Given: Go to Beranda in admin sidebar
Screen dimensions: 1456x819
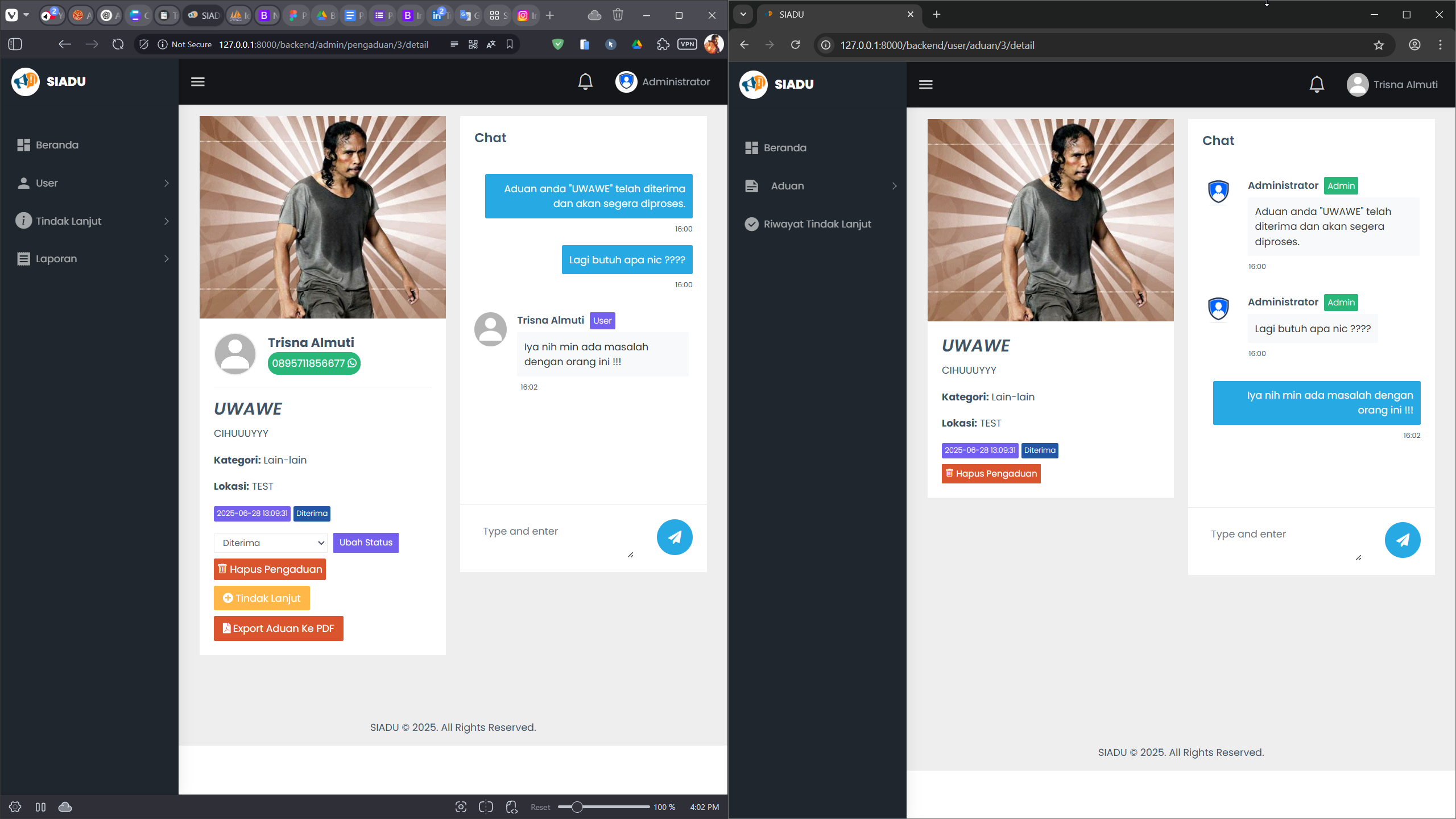Looking at the screenshot, I should tap(57, 145).
